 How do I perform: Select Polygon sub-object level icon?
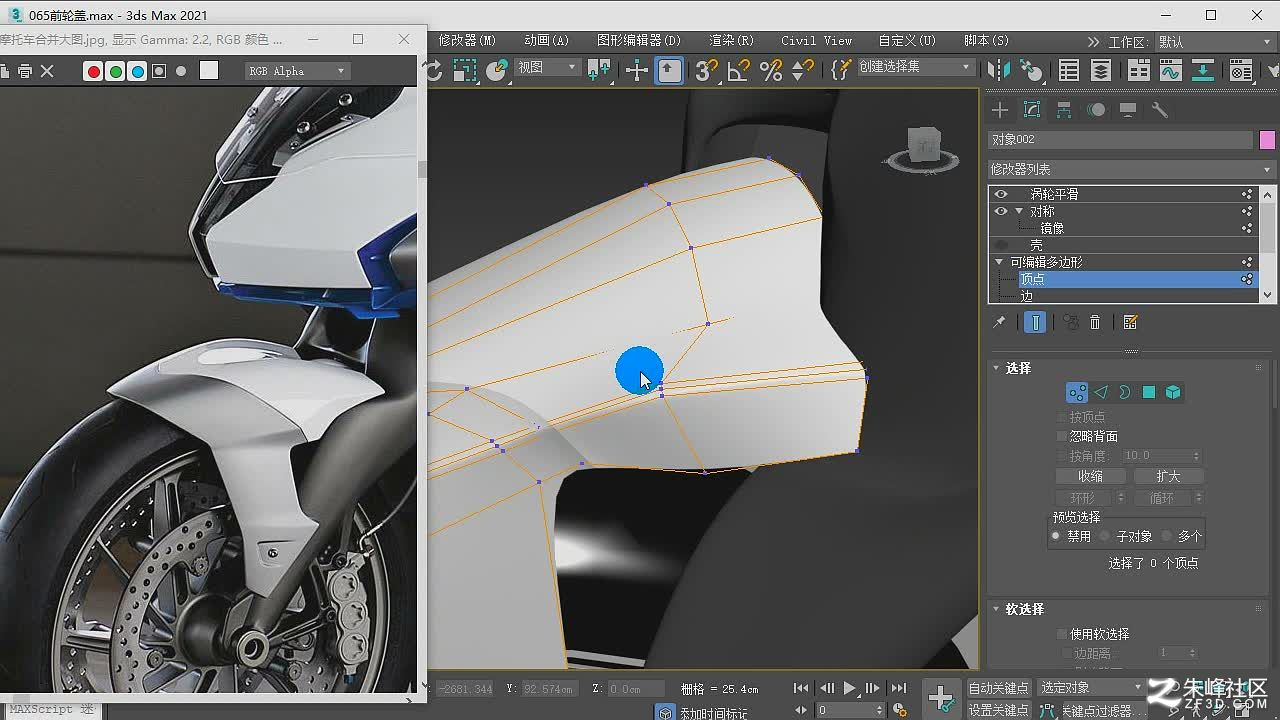point(1149,392)
